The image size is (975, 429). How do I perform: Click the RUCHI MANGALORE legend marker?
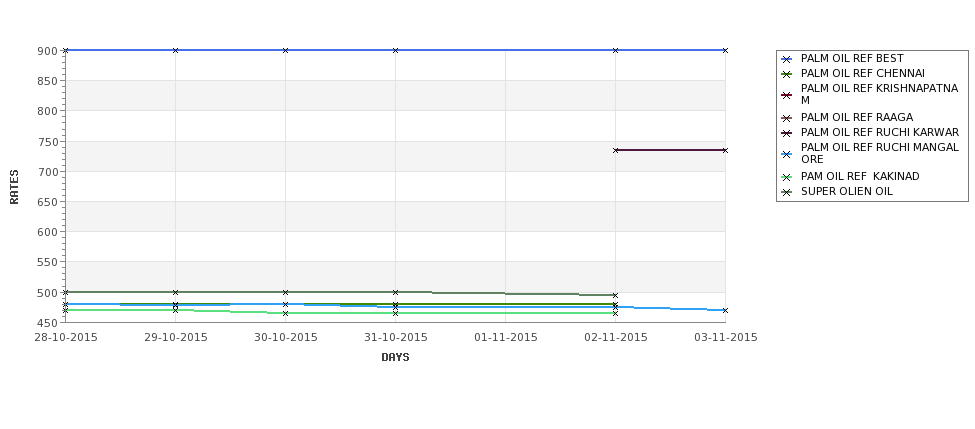(787, 155)
